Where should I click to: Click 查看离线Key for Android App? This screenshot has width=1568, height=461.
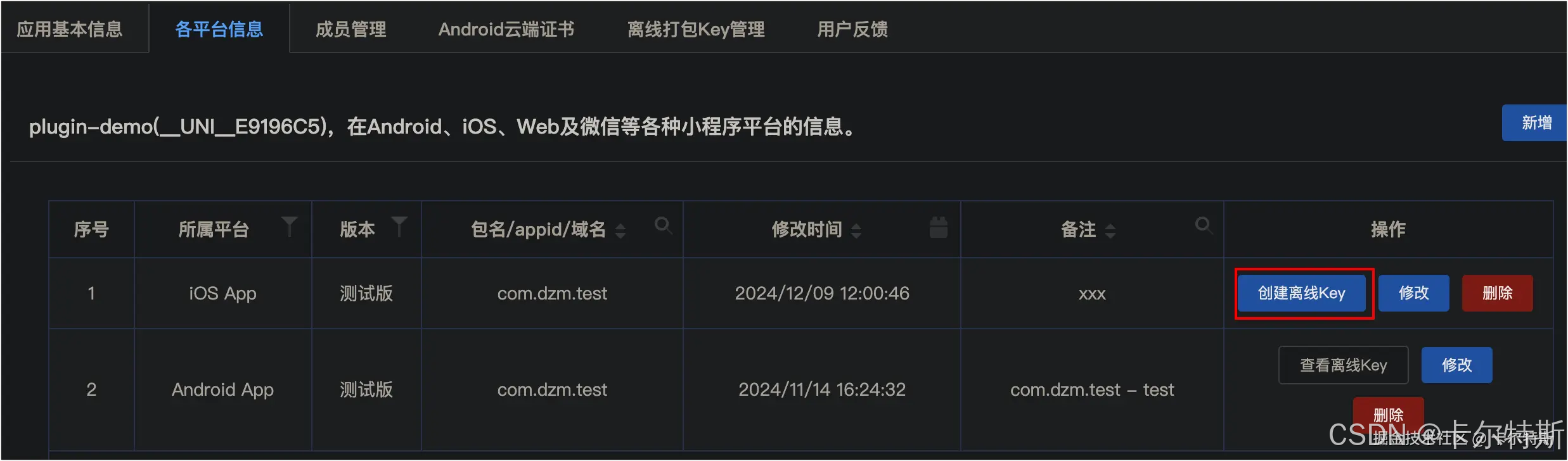pyautogui.click(x=1344, y=365)
